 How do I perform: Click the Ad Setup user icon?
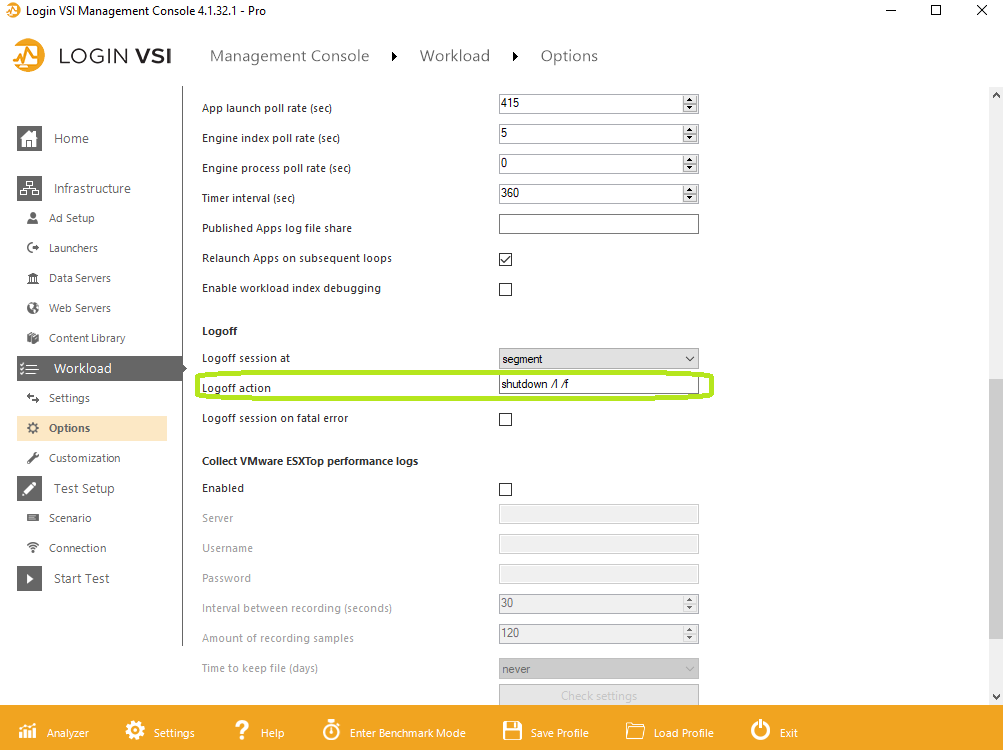point(33,218)
